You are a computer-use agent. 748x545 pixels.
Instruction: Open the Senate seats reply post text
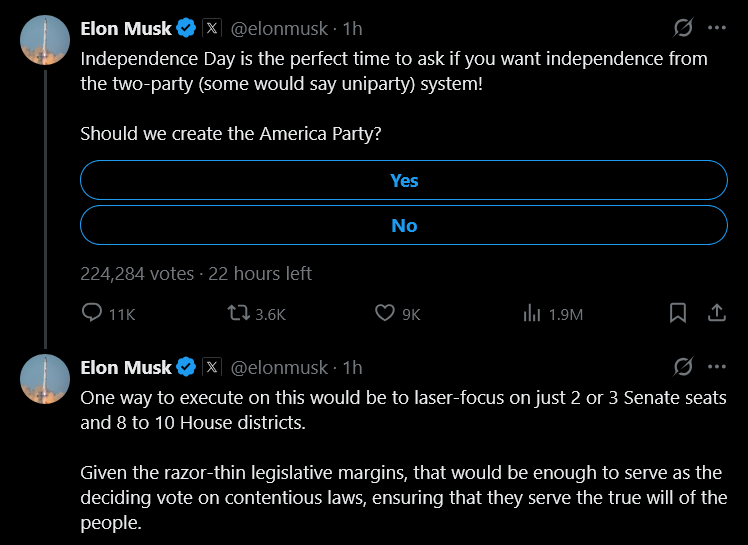coord(400,459)
